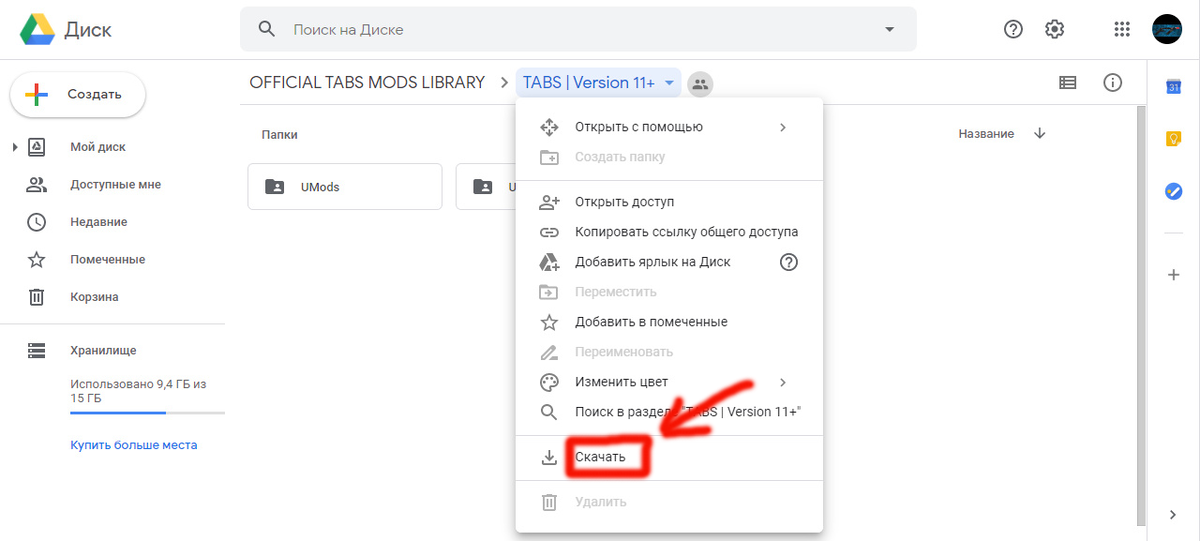Open Помеченные section

coord(107,259)
